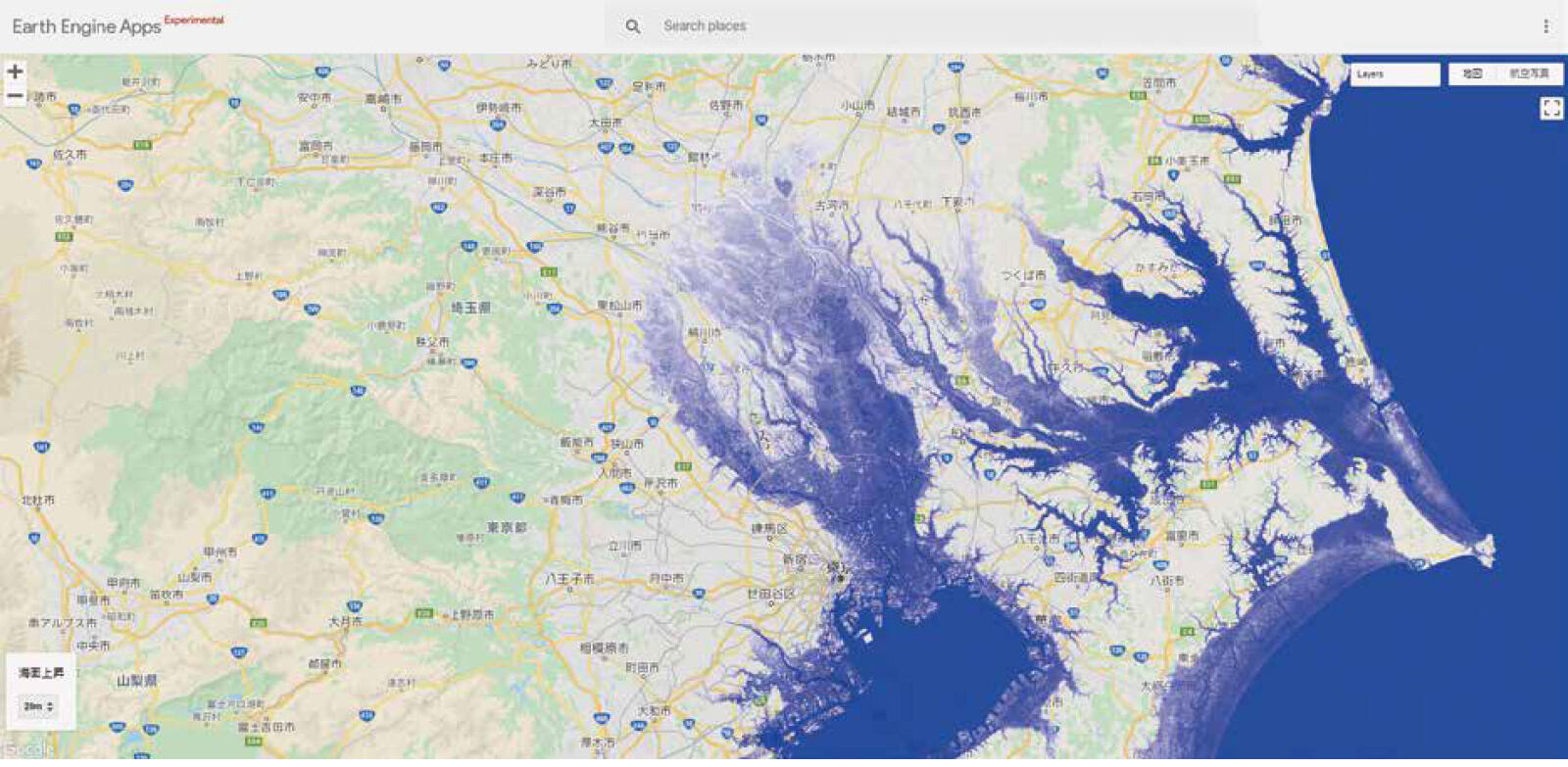Expand the Layers panel
This screenshot has width=1568, height=767.
coord(1395,74)
